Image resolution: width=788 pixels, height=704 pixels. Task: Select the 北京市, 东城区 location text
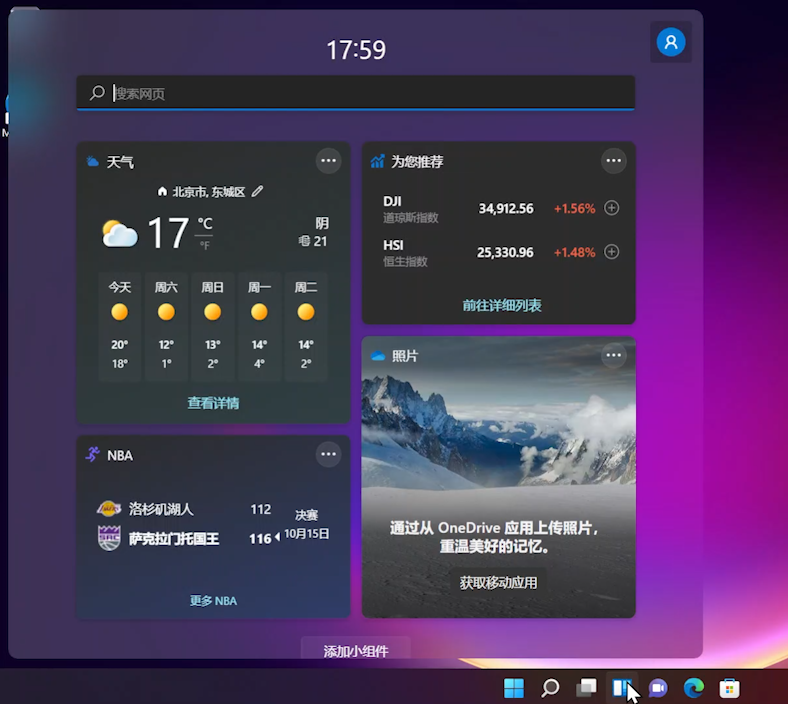click(x=209, y=192)
